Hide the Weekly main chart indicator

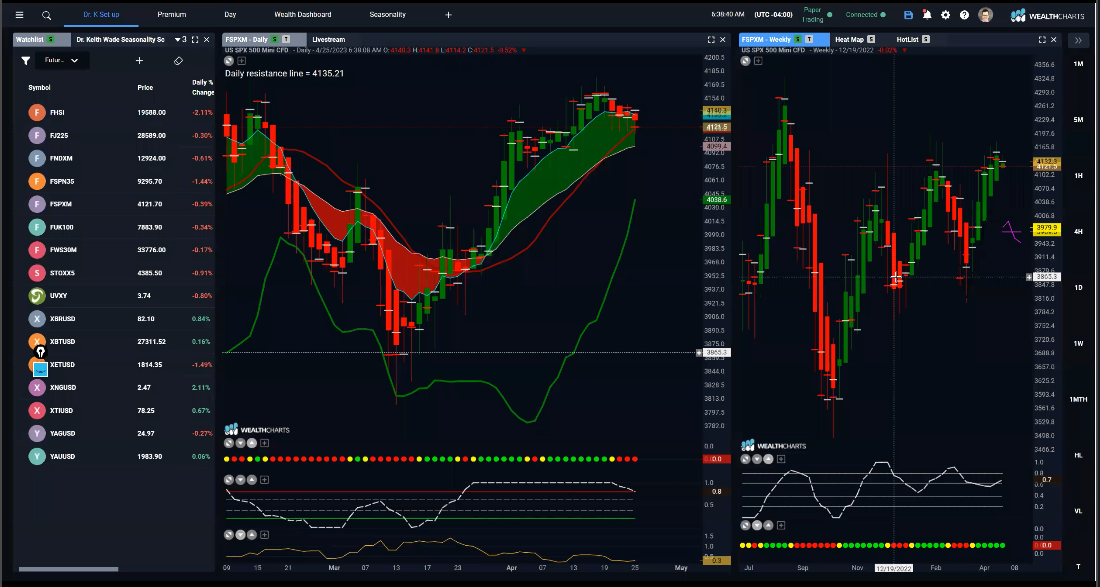coord(746,61)
